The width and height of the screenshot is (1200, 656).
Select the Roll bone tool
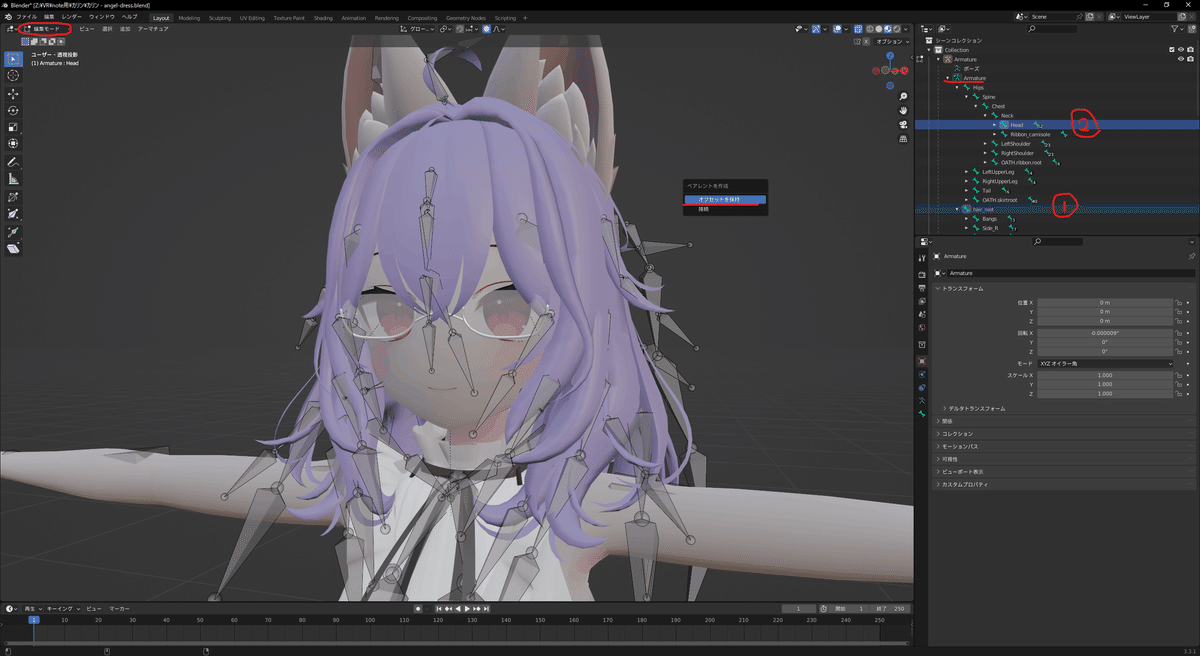(13, 197)
